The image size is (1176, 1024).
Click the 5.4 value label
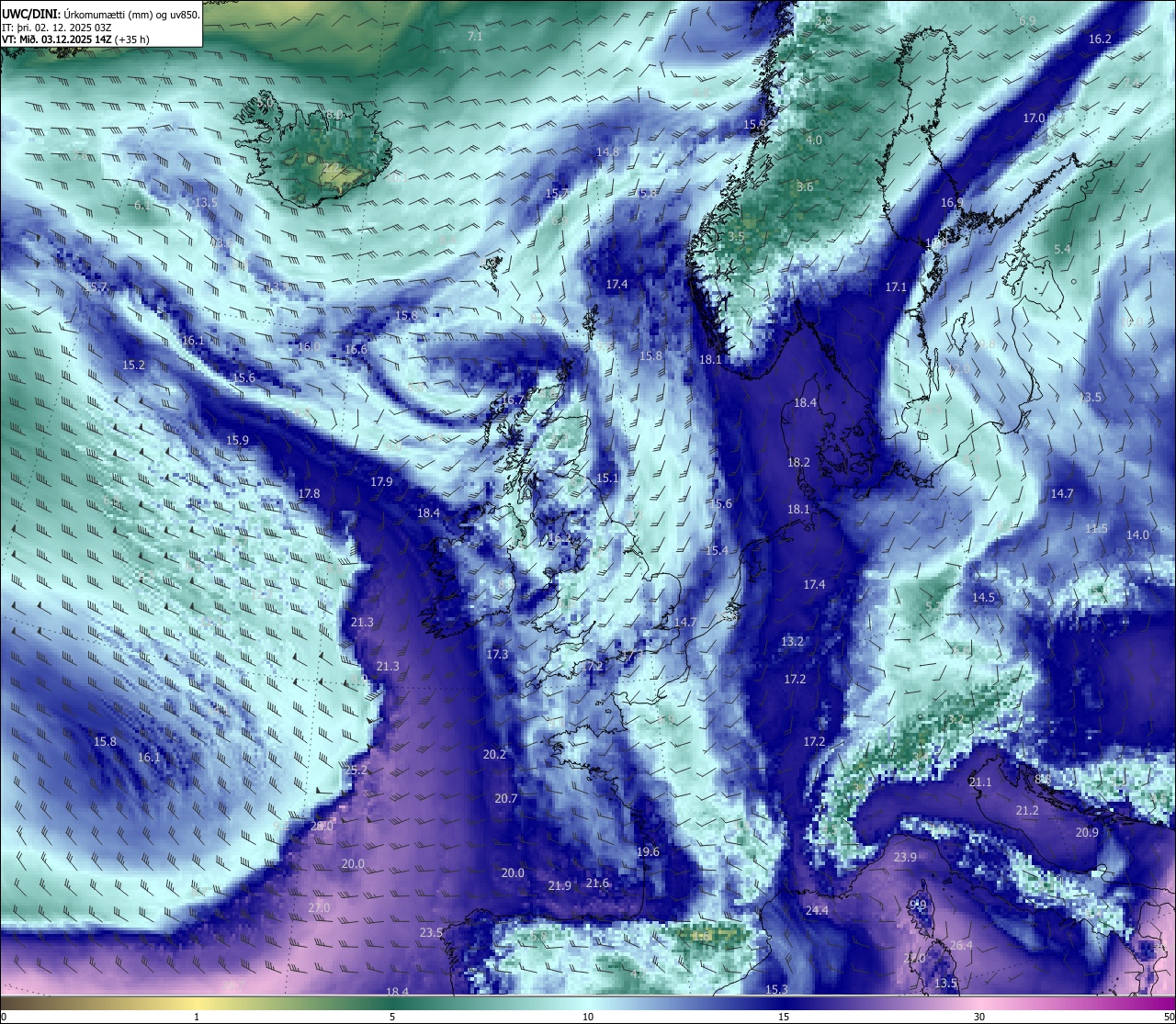pyautogui.click(x=1062, y=250)
